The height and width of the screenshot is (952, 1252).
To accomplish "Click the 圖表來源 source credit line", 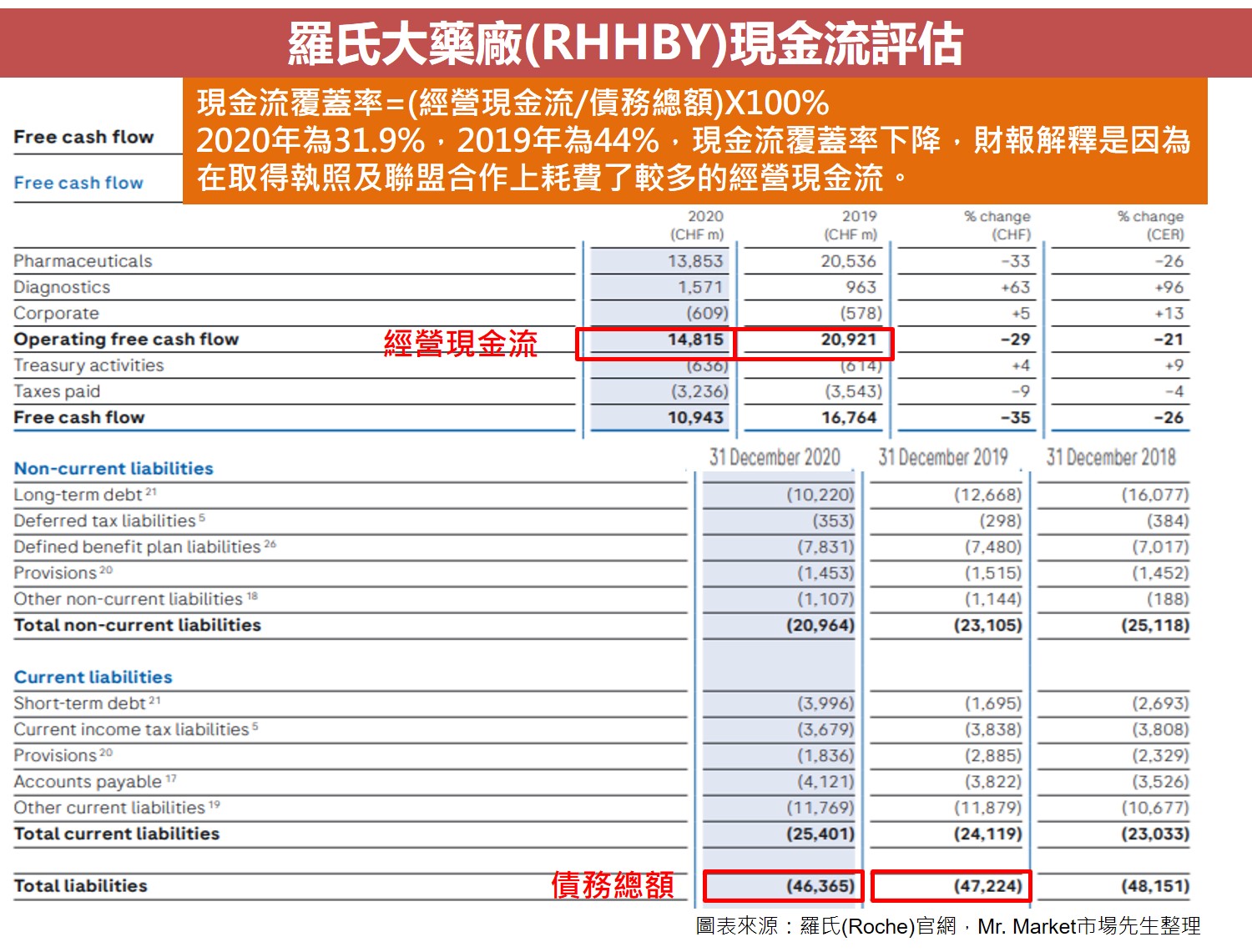I will click(x=948, y=926).
